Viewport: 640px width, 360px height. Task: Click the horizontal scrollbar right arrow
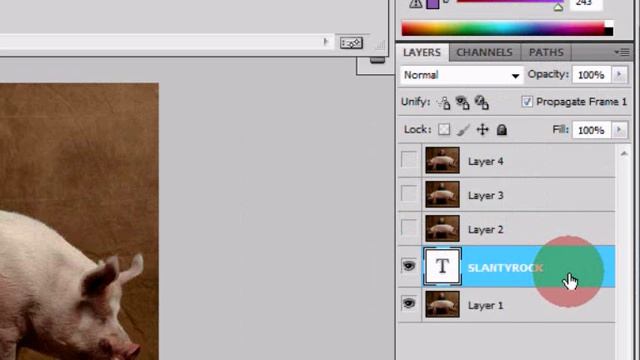(325, 42)
